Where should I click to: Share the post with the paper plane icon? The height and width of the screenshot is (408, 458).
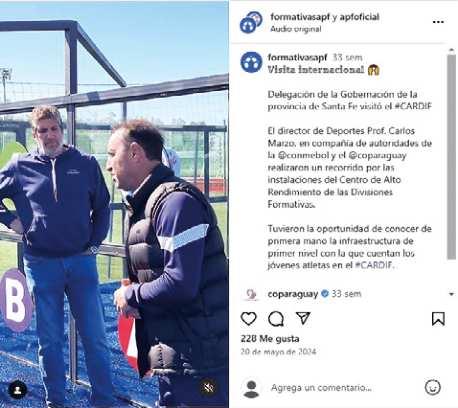303,318
